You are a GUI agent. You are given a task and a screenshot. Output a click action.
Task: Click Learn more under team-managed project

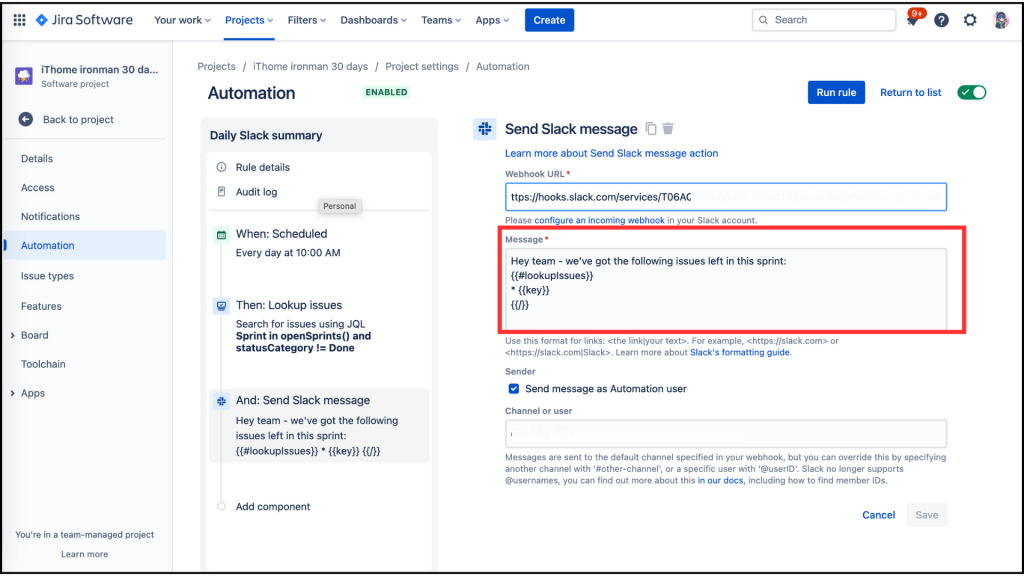click(84, 554)
